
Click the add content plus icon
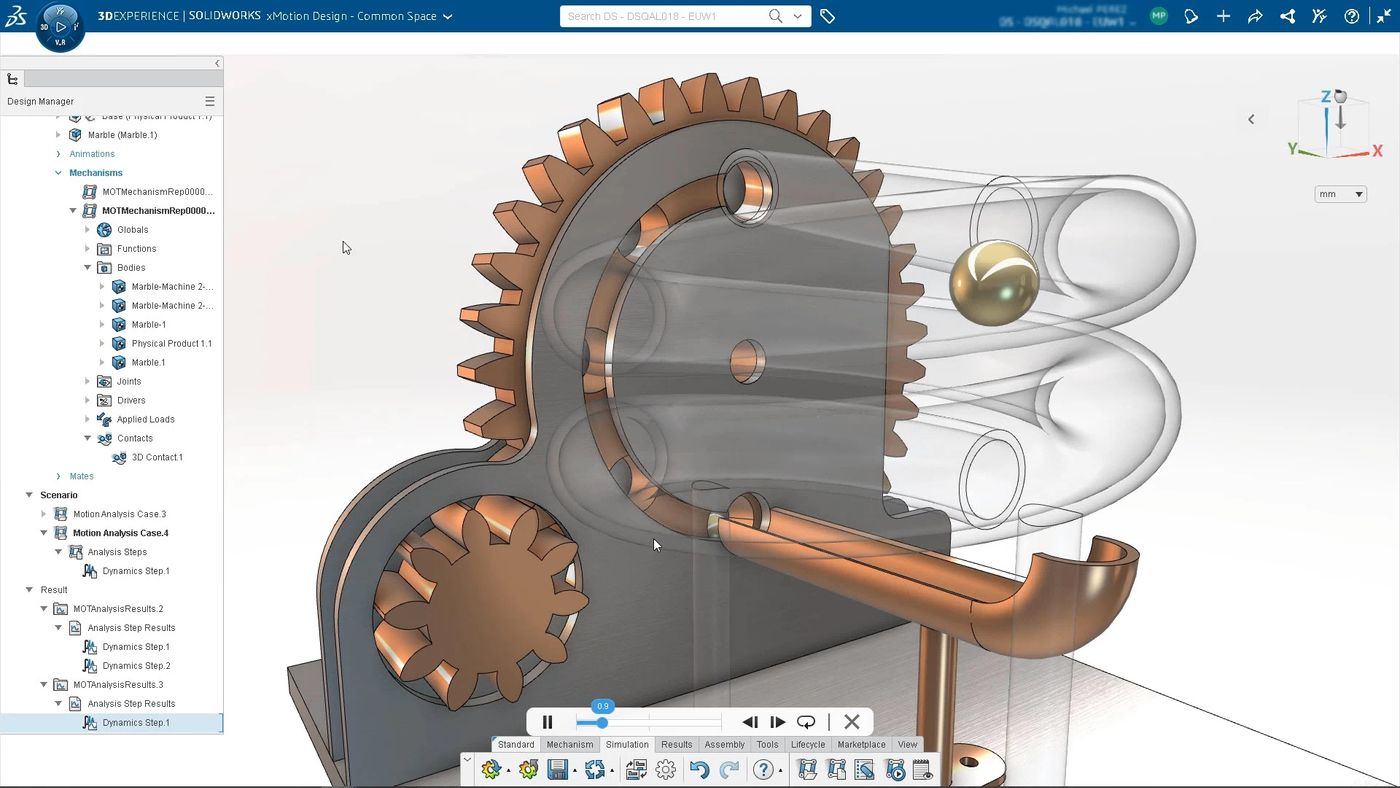[1223, 16]
